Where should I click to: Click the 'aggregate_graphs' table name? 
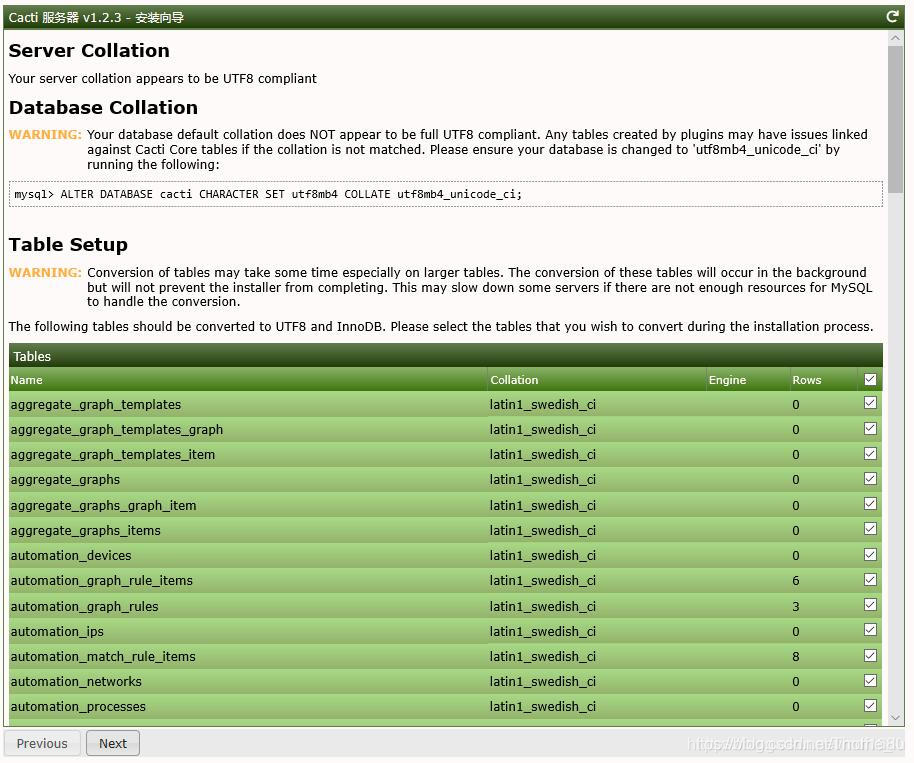click(x=65, y=480)
